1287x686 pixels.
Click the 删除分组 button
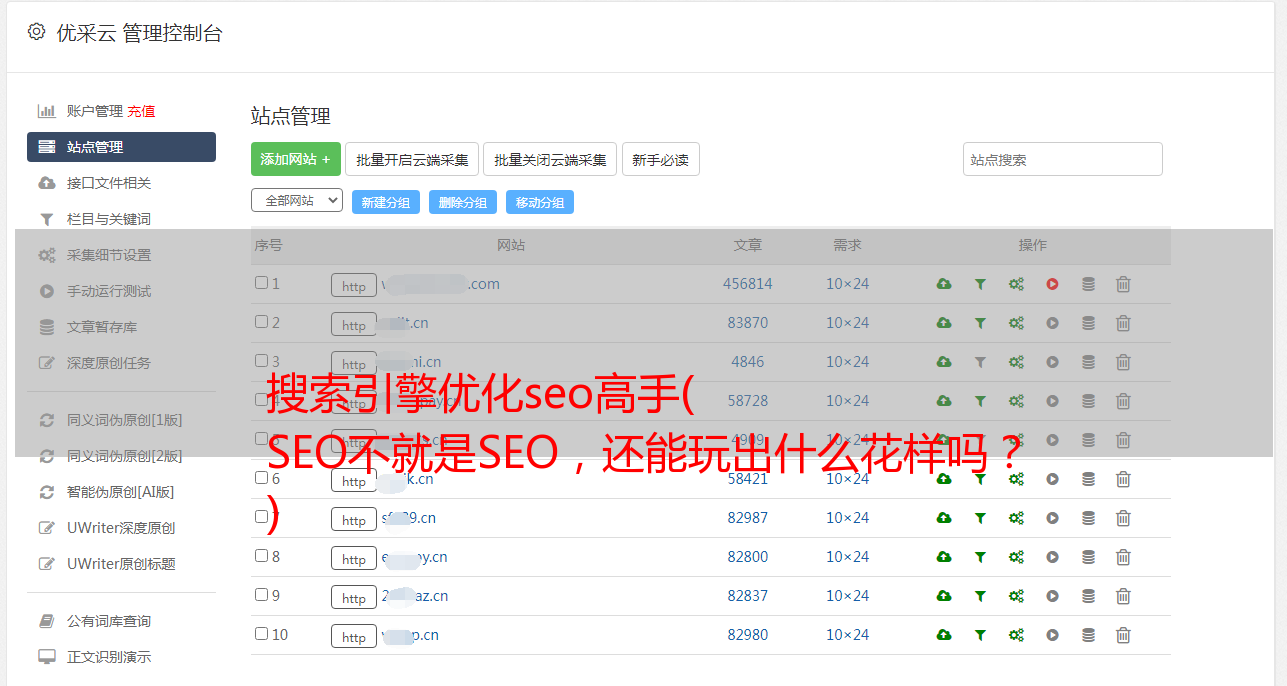click(x=463, y=202)
